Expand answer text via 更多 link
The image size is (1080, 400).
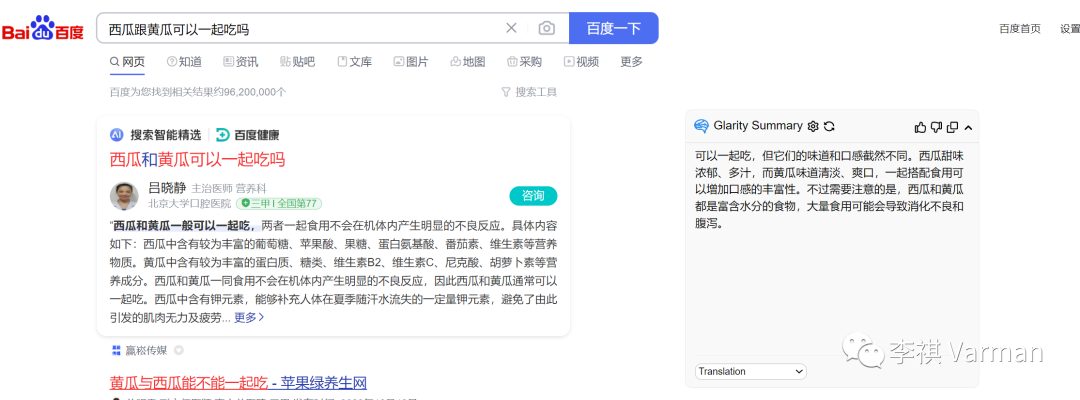249,317
